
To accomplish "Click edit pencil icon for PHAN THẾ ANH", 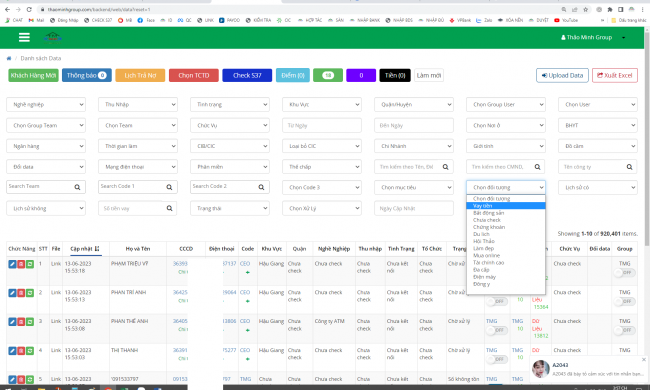I will coord(12,322).
